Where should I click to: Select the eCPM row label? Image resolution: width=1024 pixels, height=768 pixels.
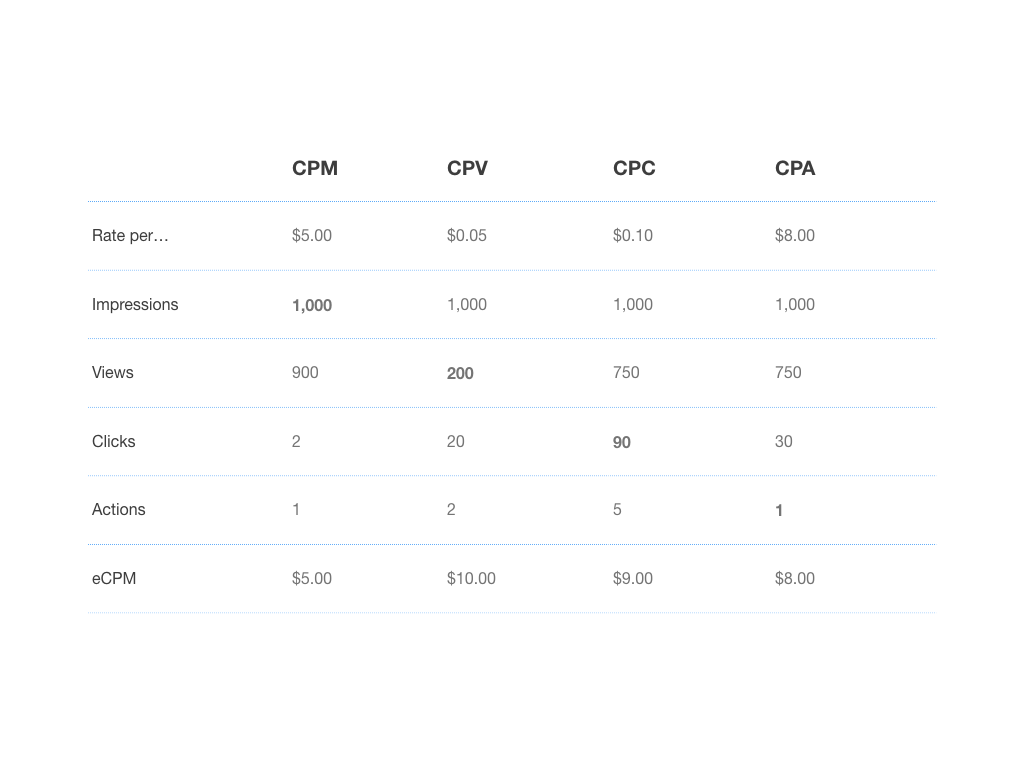point(114,578)
